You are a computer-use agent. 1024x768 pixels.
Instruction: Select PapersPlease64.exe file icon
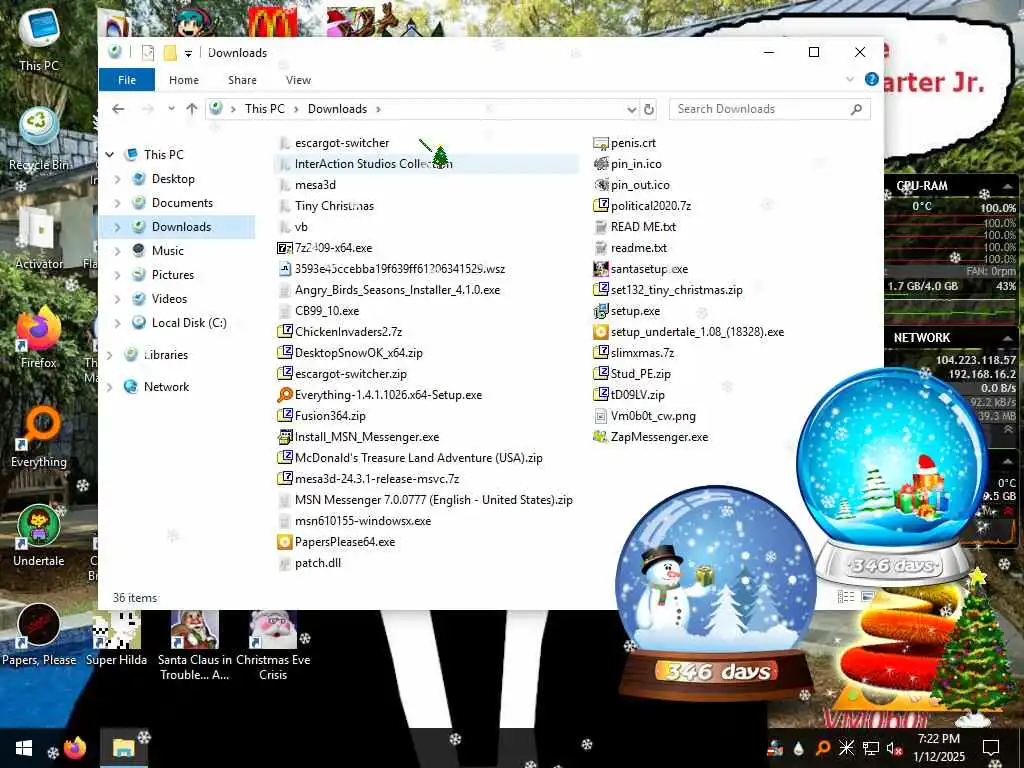click(285, 542)
